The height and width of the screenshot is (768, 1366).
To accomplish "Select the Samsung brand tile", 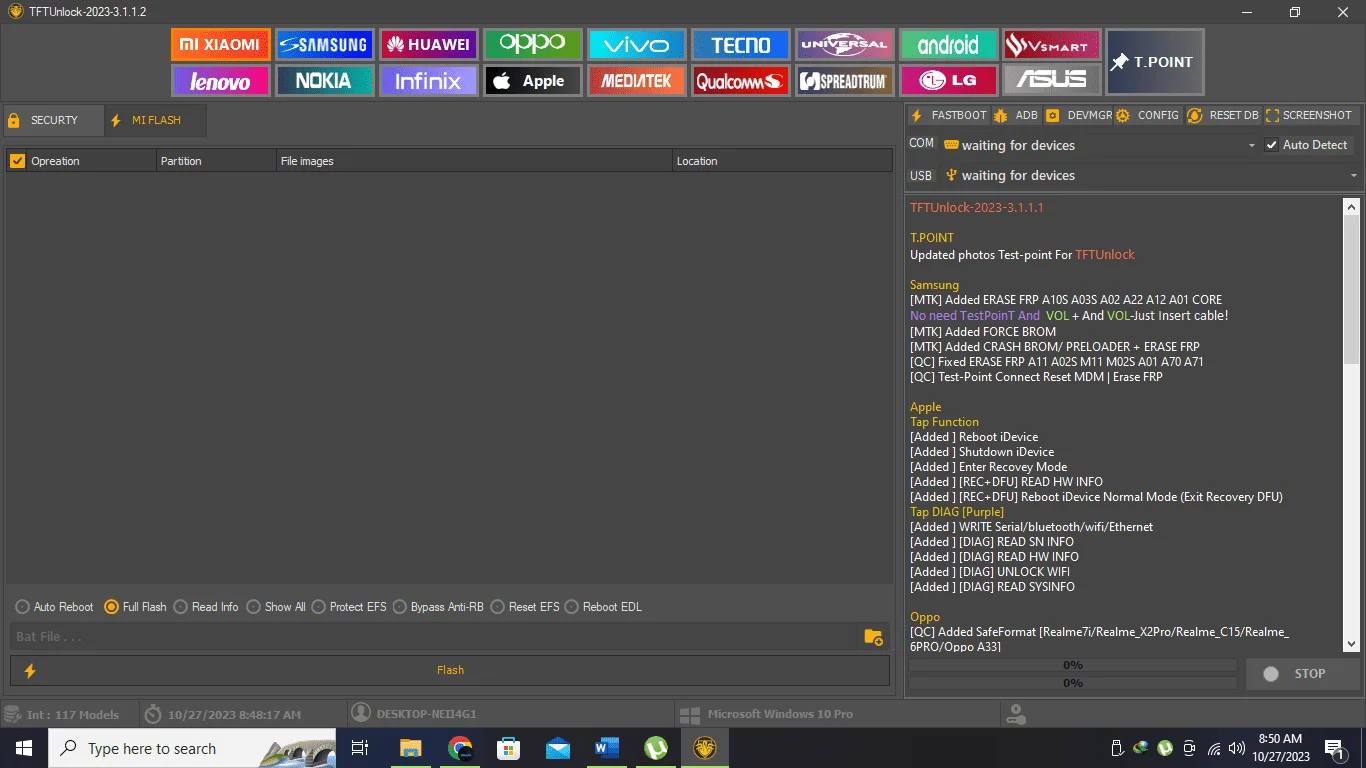I will (324, 45).
